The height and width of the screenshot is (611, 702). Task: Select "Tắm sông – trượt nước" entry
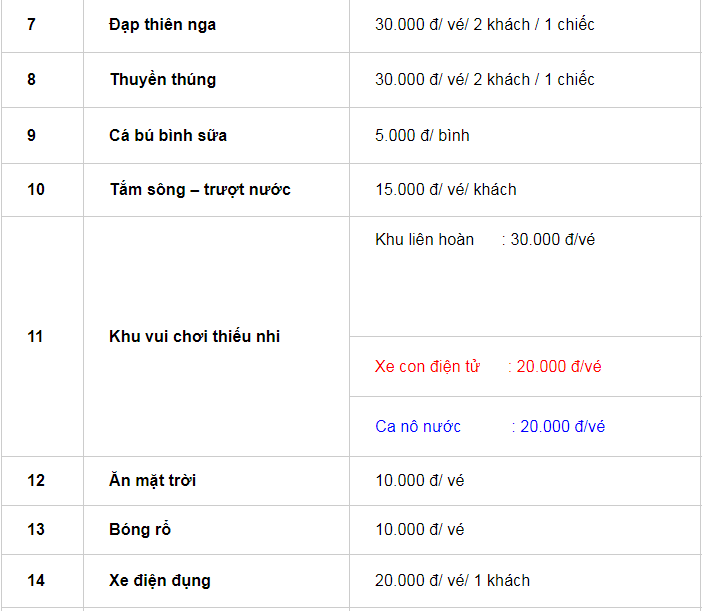click(200, 189)
